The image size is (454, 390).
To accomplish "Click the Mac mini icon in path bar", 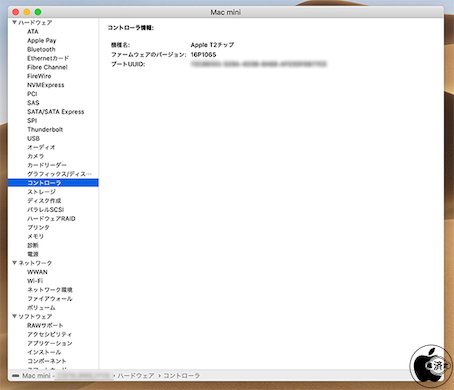I will pyautogui.click(x=15, y=376).
